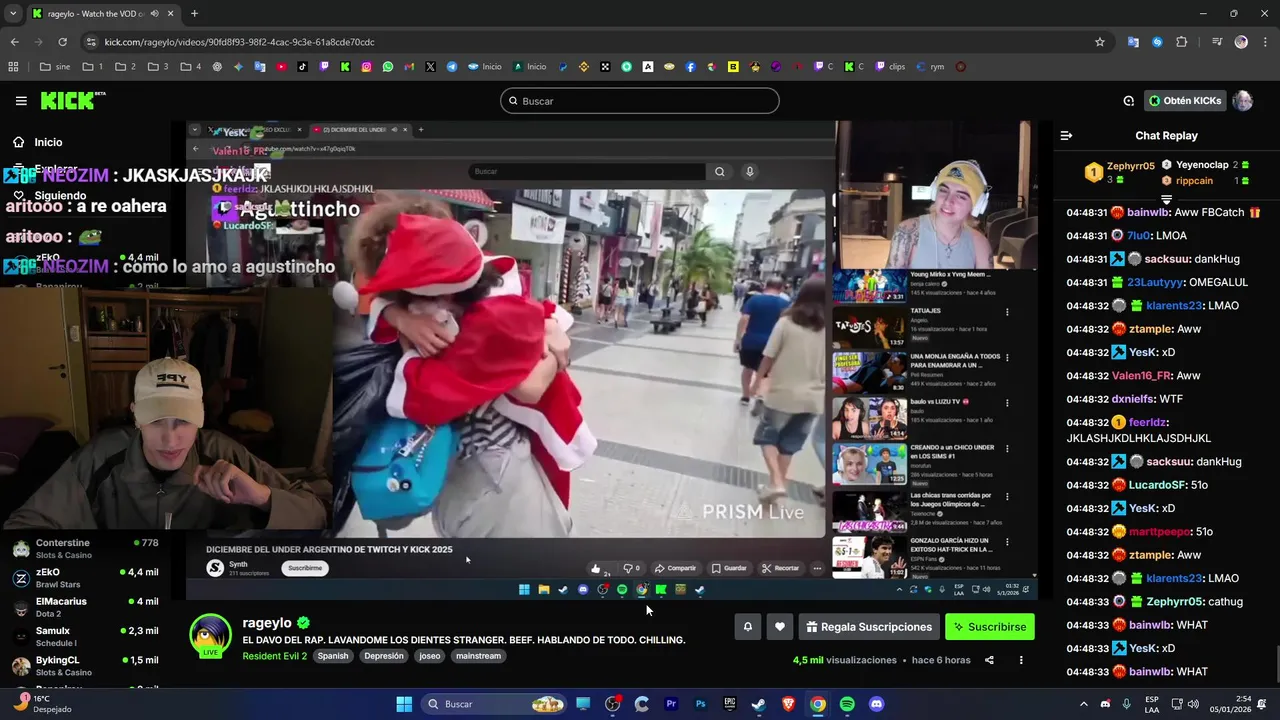Screen dimensions: 1280x720
Task: Open ElMacarius Dota 2 channel
Action: [x=85, y=607]
